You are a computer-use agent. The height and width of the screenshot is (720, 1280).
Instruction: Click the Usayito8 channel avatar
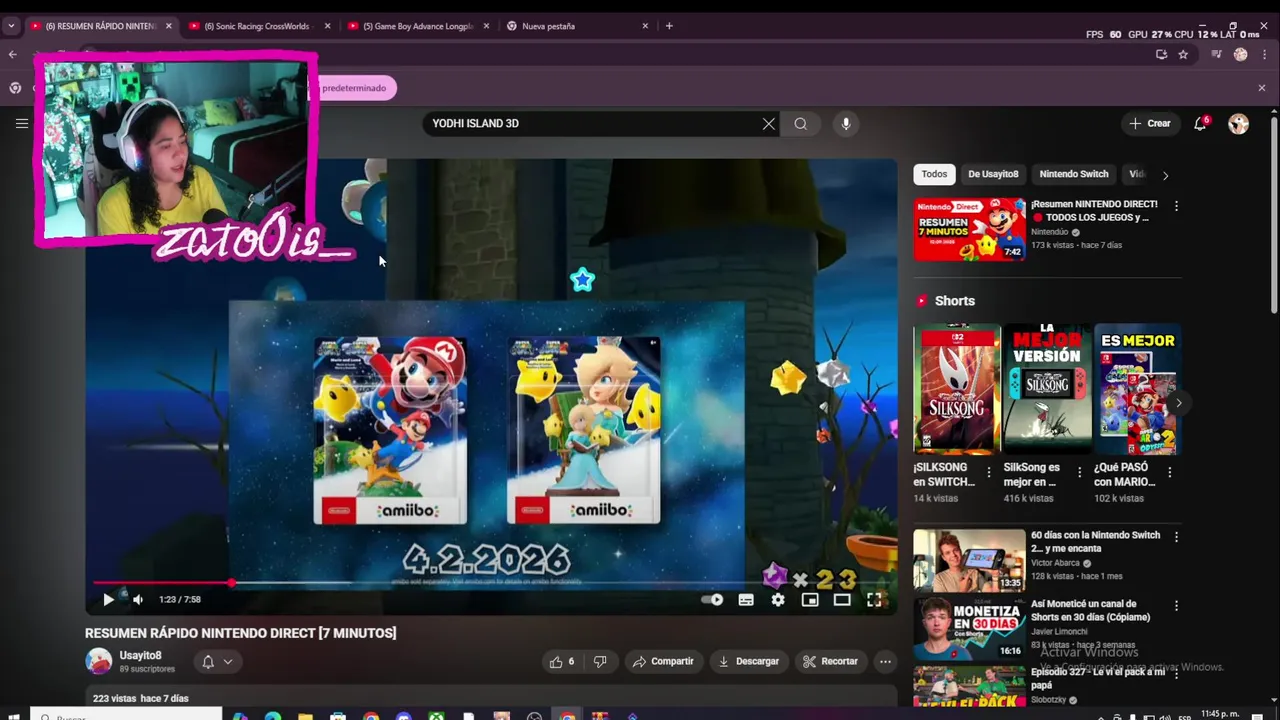98,661
